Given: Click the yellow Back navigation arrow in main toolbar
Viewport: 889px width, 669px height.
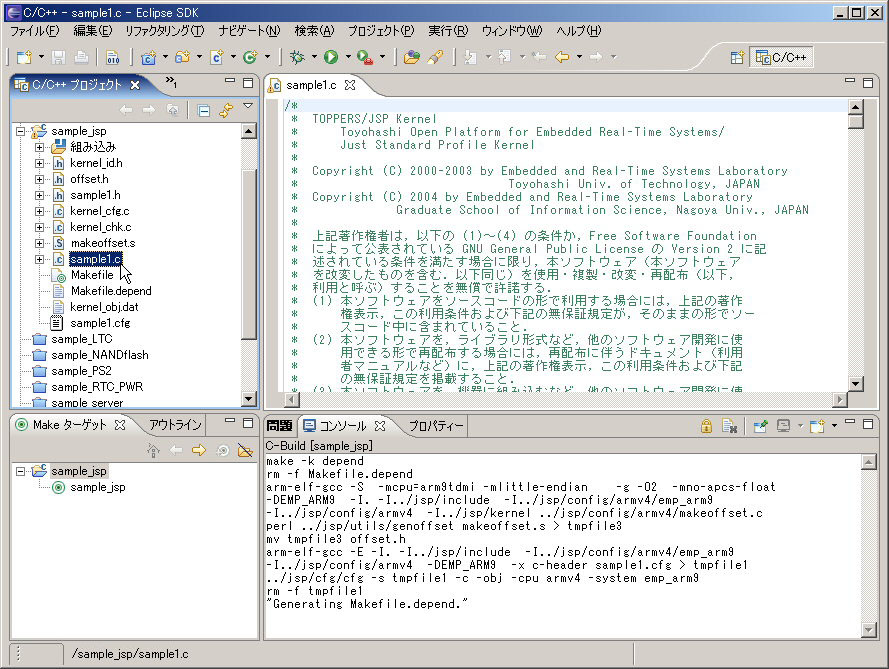Looking at the screenshot, I should pyautogui.click(x=562, y=57).
